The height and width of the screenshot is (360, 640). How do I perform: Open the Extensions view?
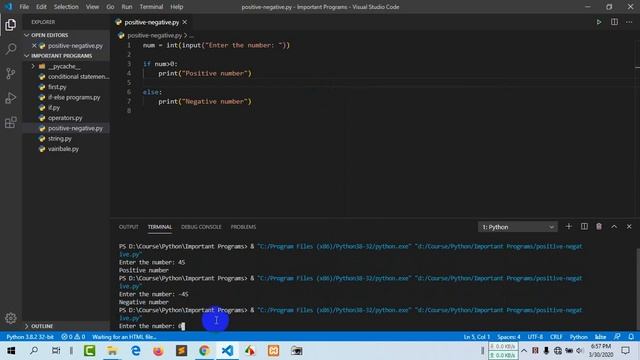pos(11,122)
